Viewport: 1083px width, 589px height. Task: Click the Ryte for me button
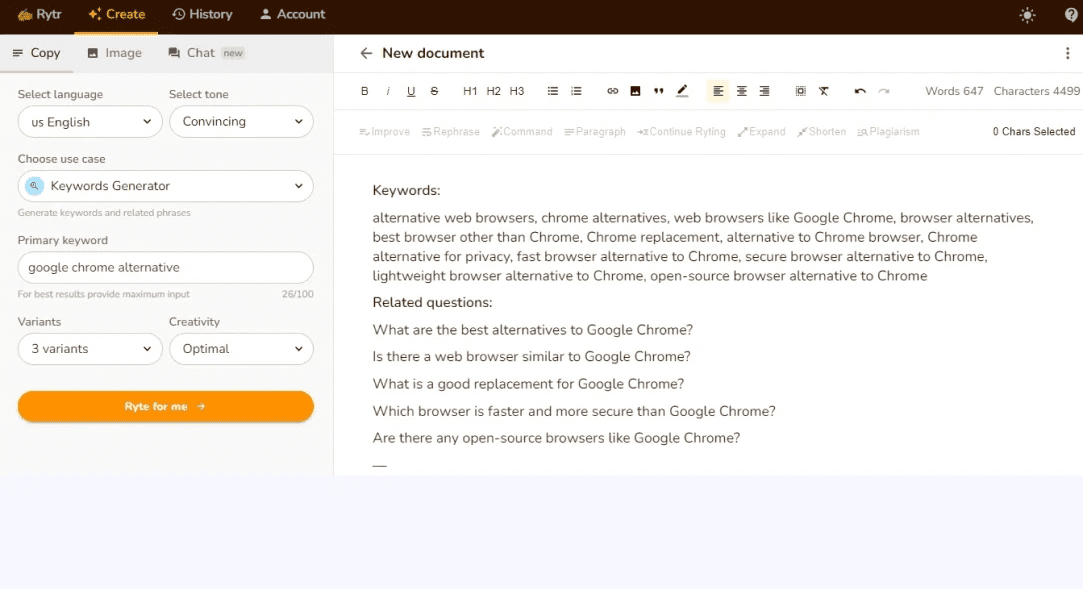click(x=166, y=407)
